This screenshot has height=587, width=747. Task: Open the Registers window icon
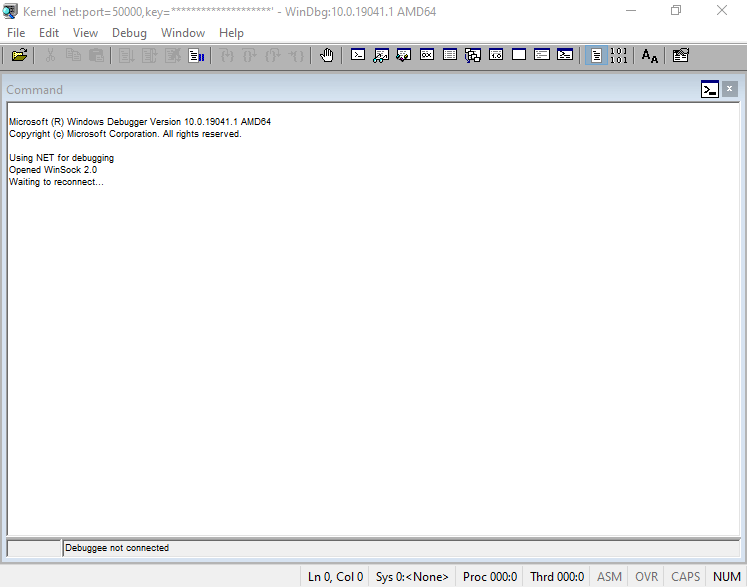pos(427,55)
